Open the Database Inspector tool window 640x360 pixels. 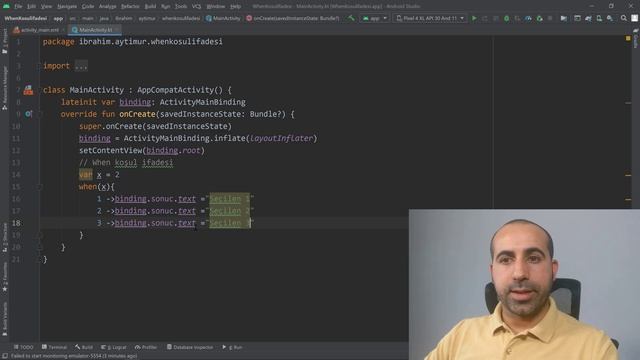click(x=190, y=347)
